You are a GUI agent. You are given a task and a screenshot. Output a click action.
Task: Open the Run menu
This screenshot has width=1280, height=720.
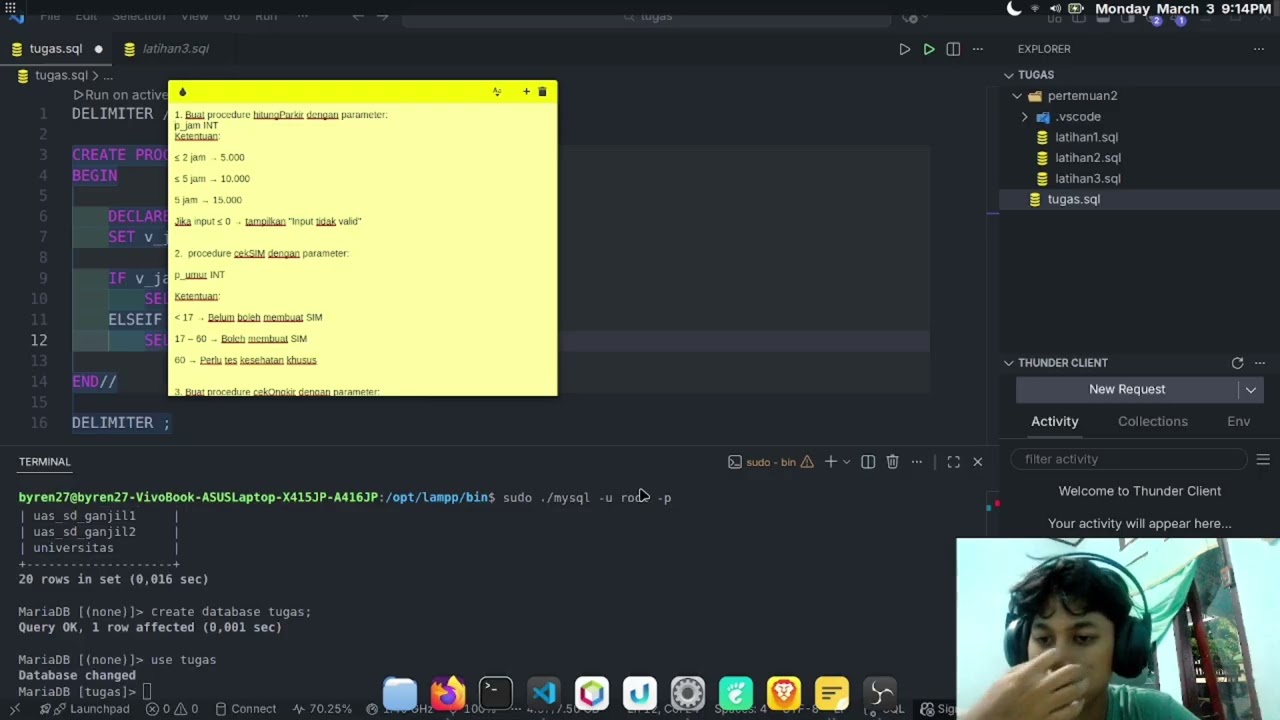pos(266,16)
